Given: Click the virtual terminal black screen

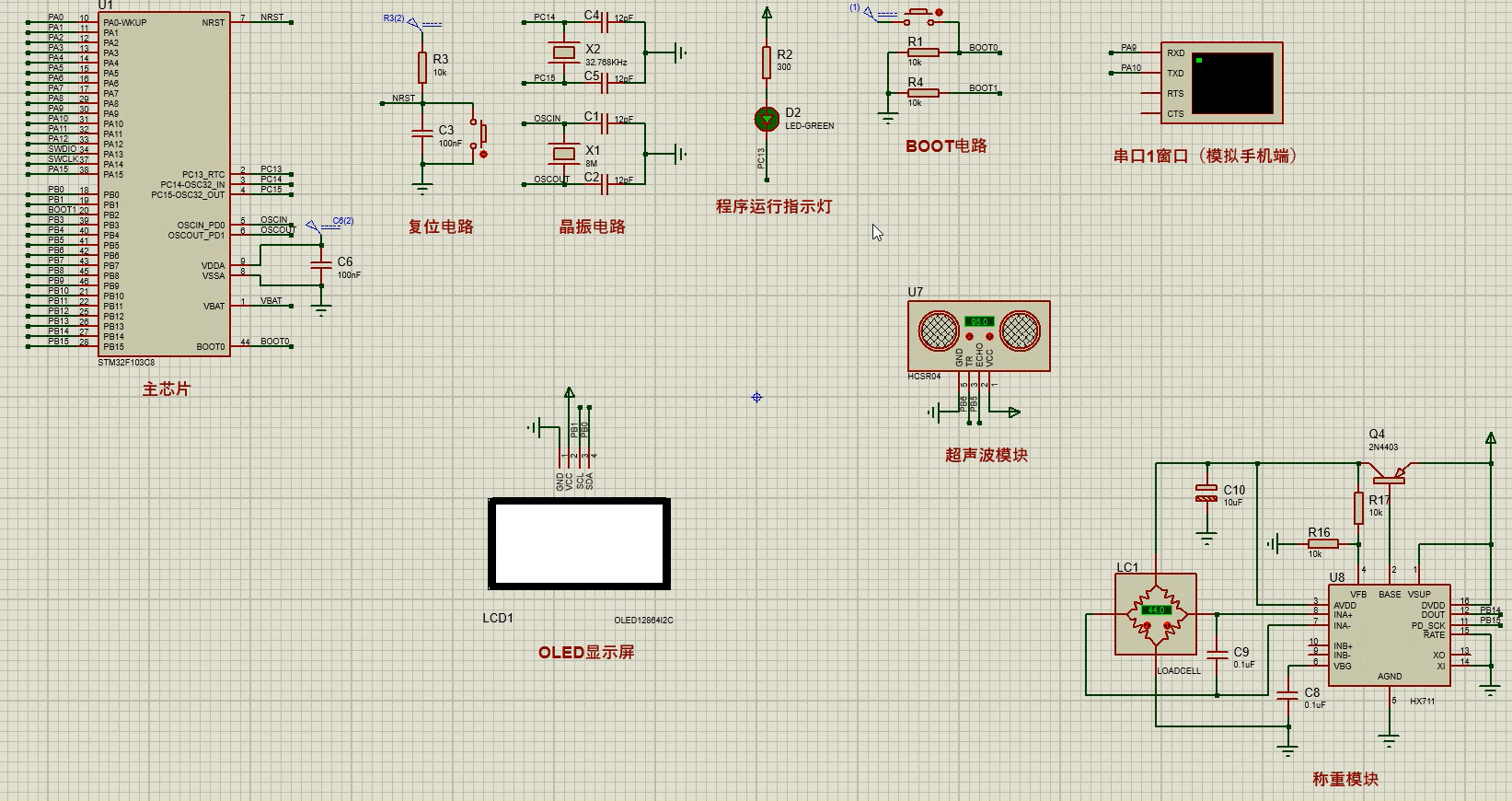Looking at the screenshot, I should pyautogui.click(x=1232, y=83).
